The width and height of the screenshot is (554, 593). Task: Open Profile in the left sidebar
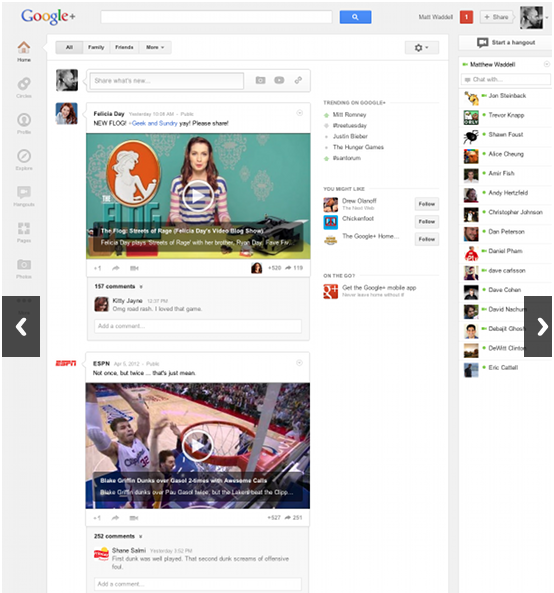pyautogui.click(x=24, y=123)
